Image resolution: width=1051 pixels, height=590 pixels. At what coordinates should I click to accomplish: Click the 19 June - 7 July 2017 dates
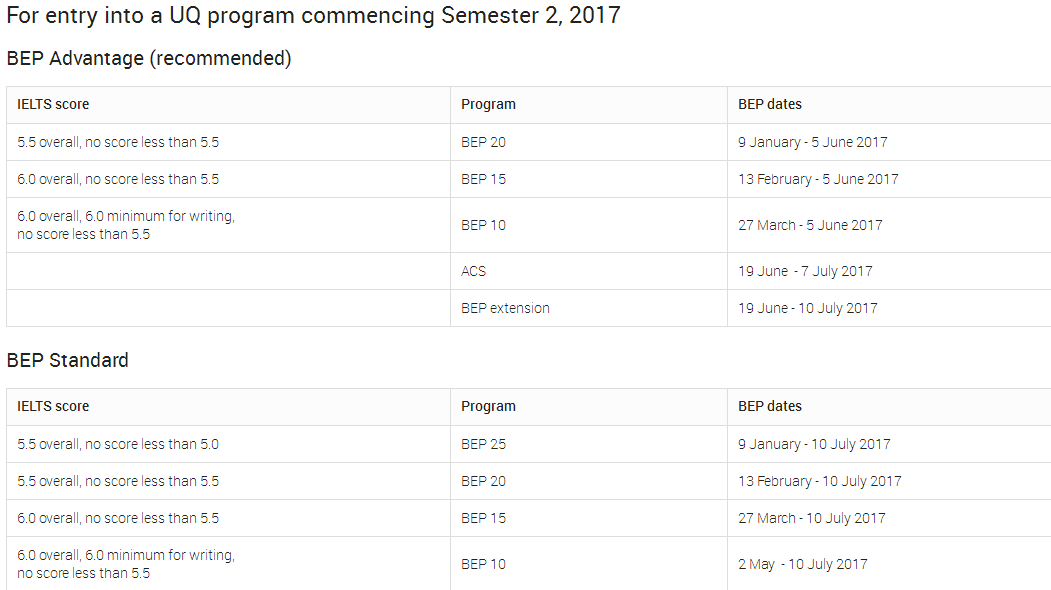[805, 272]
